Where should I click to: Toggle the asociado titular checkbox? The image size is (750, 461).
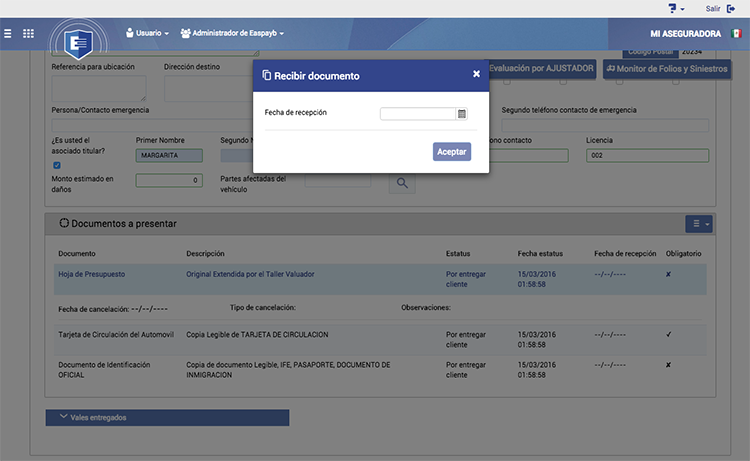(x=57, y=165)
